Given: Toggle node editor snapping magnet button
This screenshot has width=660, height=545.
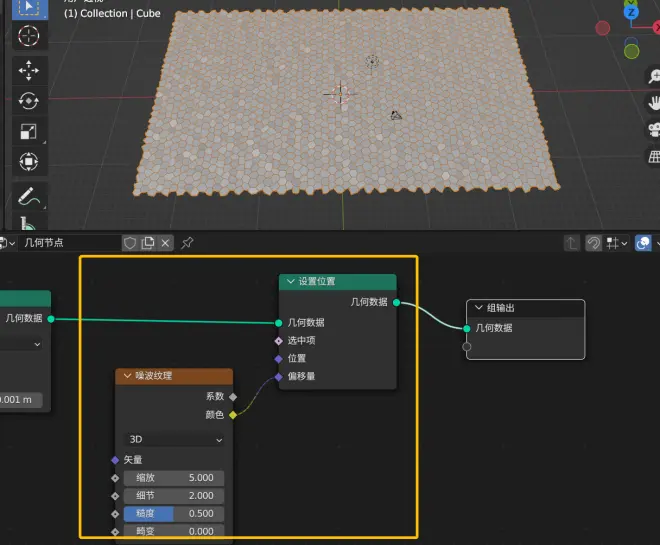Looking at the screenshot, I should 594,243.
